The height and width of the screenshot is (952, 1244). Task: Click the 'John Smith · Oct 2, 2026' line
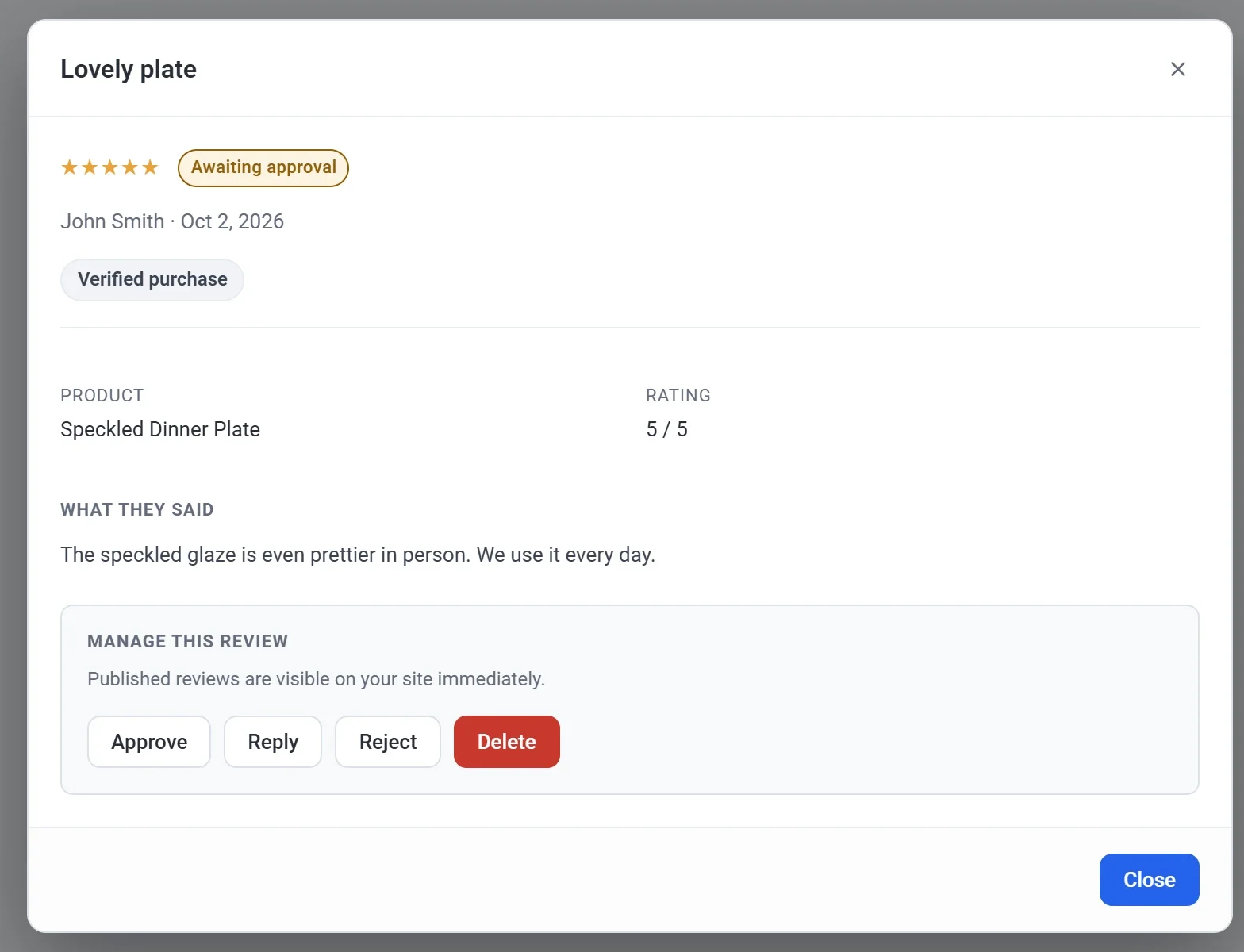coord(172,221)
